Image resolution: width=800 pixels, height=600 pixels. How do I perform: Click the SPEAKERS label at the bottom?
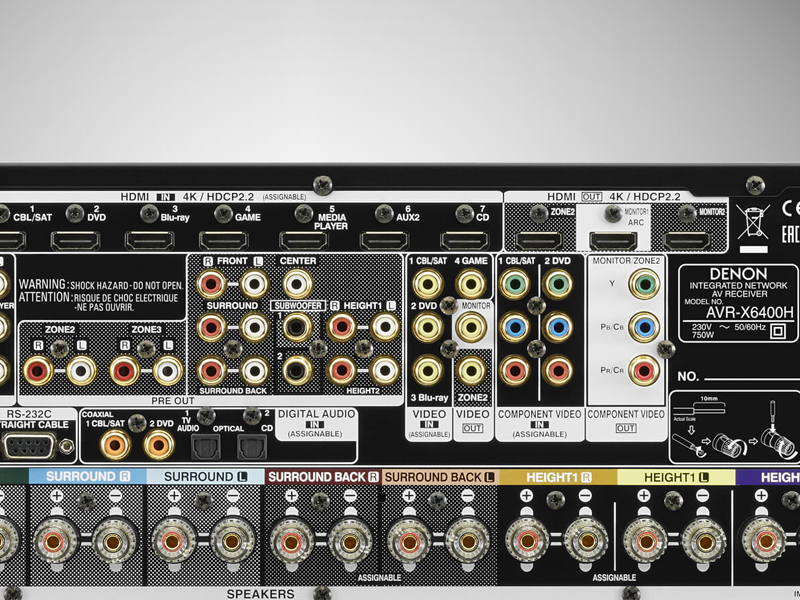point(261,594)
